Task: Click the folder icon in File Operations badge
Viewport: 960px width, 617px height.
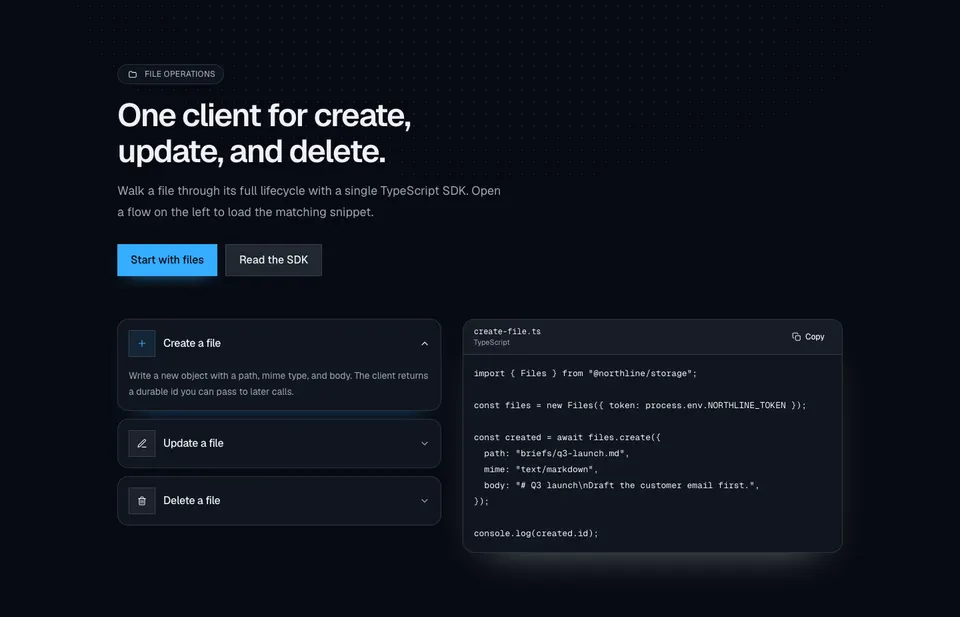Action: point(132,74)
